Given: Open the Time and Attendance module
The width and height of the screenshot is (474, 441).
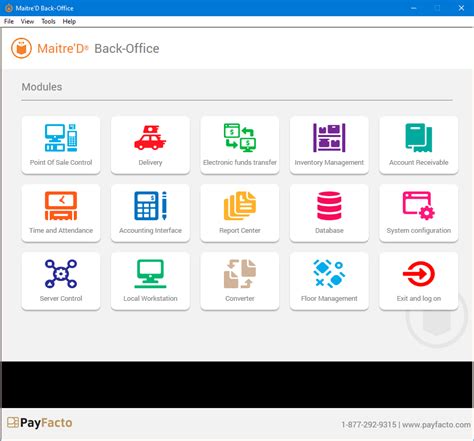Looking at the screenshot, I should tap(61, 213).
